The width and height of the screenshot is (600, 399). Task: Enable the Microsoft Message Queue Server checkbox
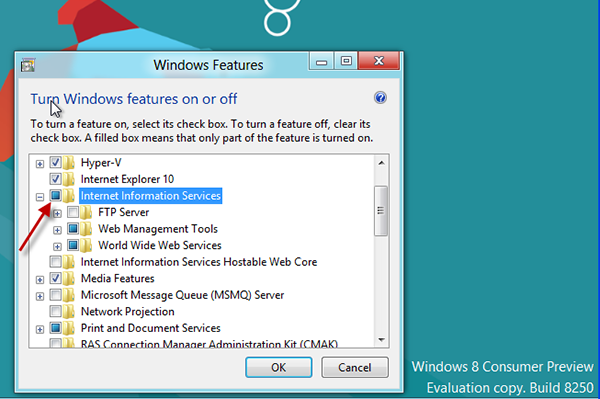coord(55,295)
